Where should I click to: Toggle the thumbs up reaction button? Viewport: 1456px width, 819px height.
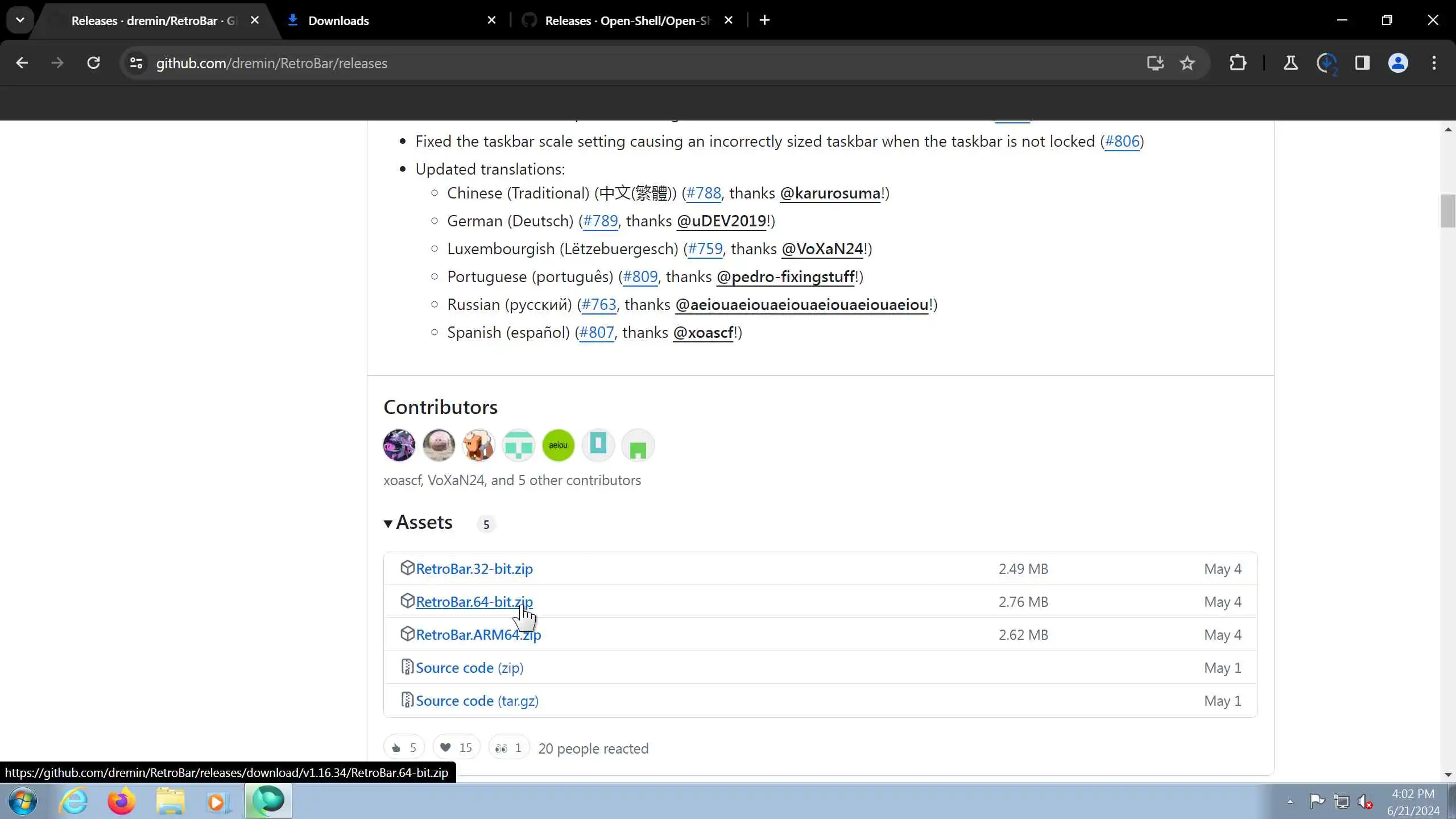pyautogui.click(x=404, y=748)
